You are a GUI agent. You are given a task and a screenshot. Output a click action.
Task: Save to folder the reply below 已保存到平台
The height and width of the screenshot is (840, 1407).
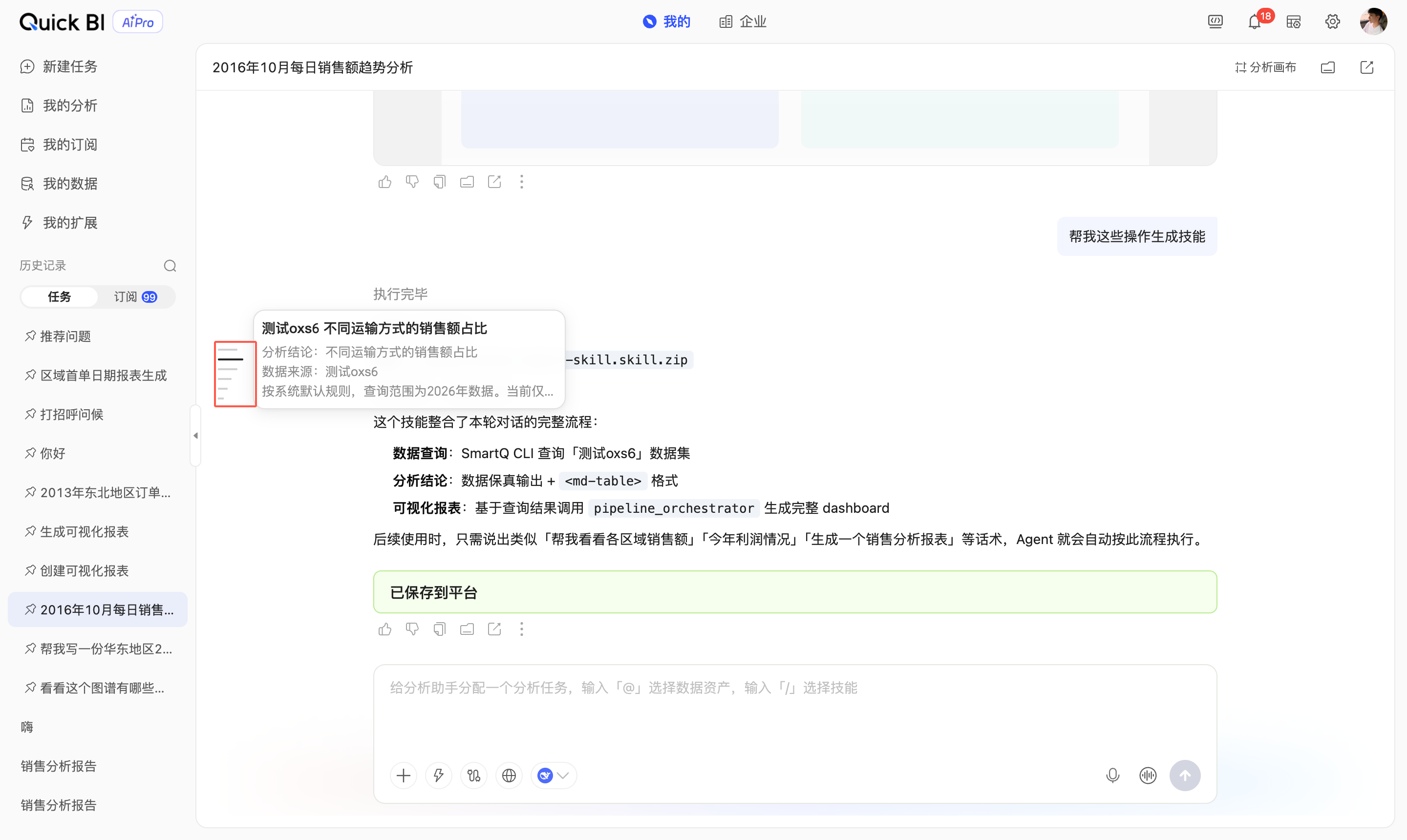pos(467,629)
